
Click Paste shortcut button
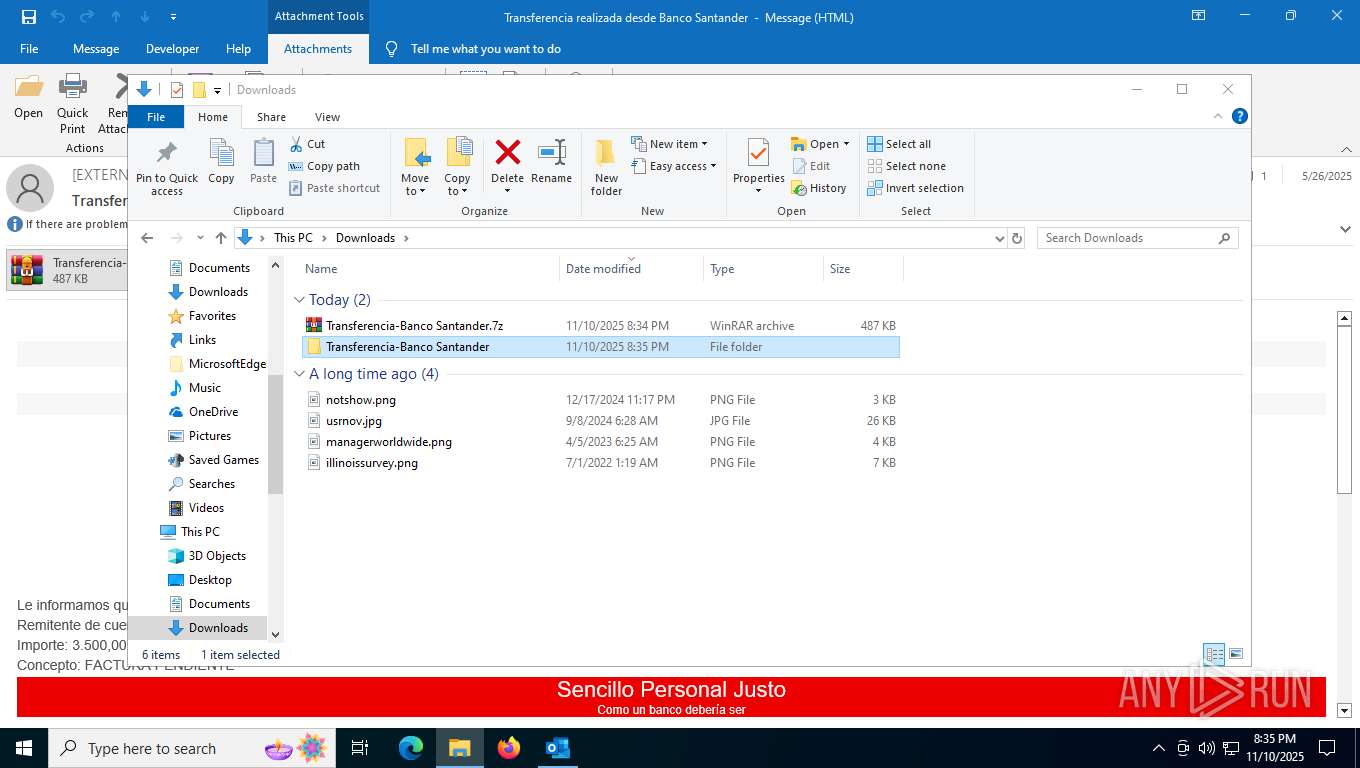pos(334,188)
